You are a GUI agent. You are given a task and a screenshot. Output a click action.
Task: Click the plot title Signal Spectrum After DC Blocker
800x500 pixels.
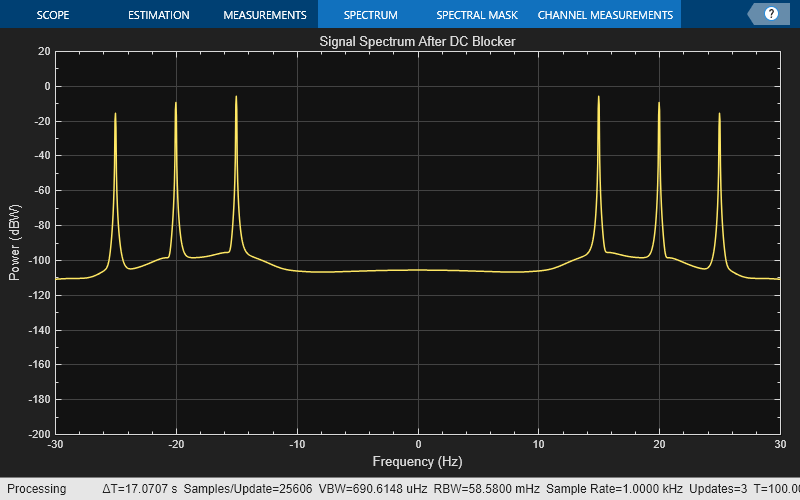point(417,41)
